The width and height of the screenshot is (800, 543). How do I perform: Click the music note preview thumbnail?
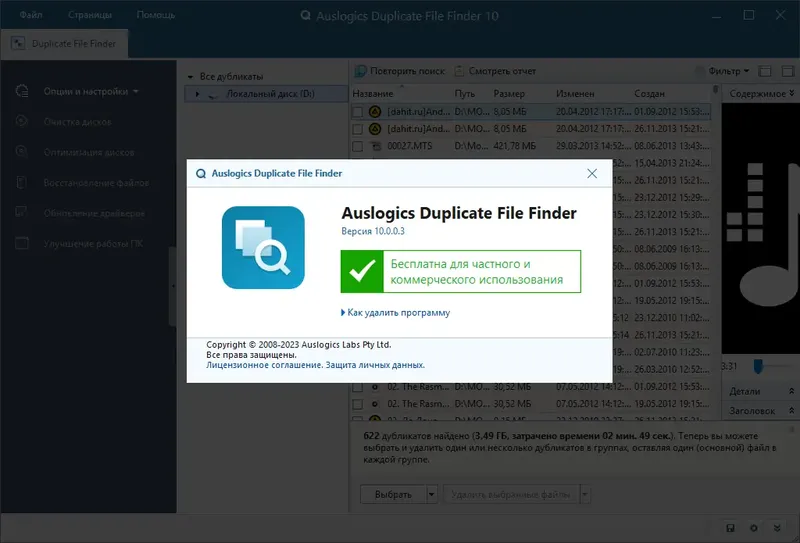click(761, 229)
